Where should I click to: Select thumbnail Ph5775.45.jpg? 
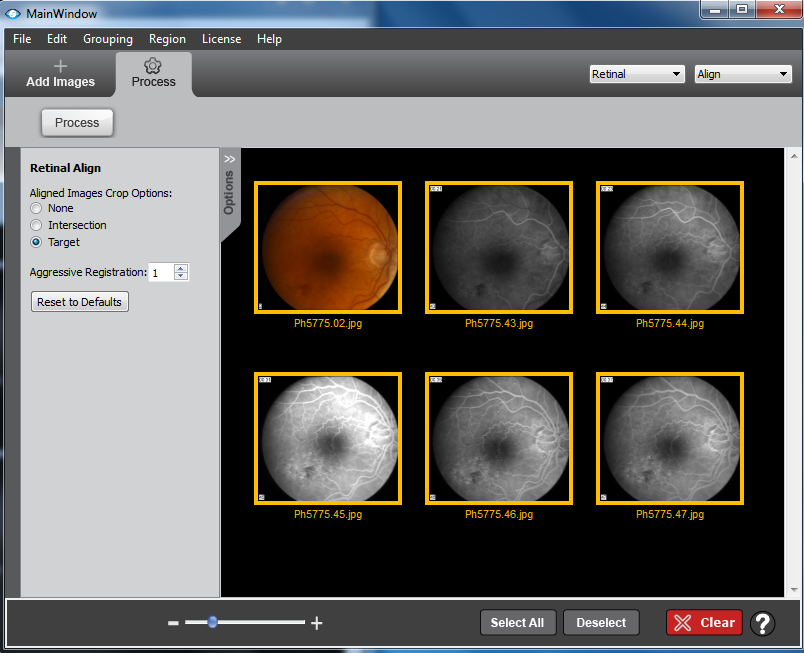(328, 438)
